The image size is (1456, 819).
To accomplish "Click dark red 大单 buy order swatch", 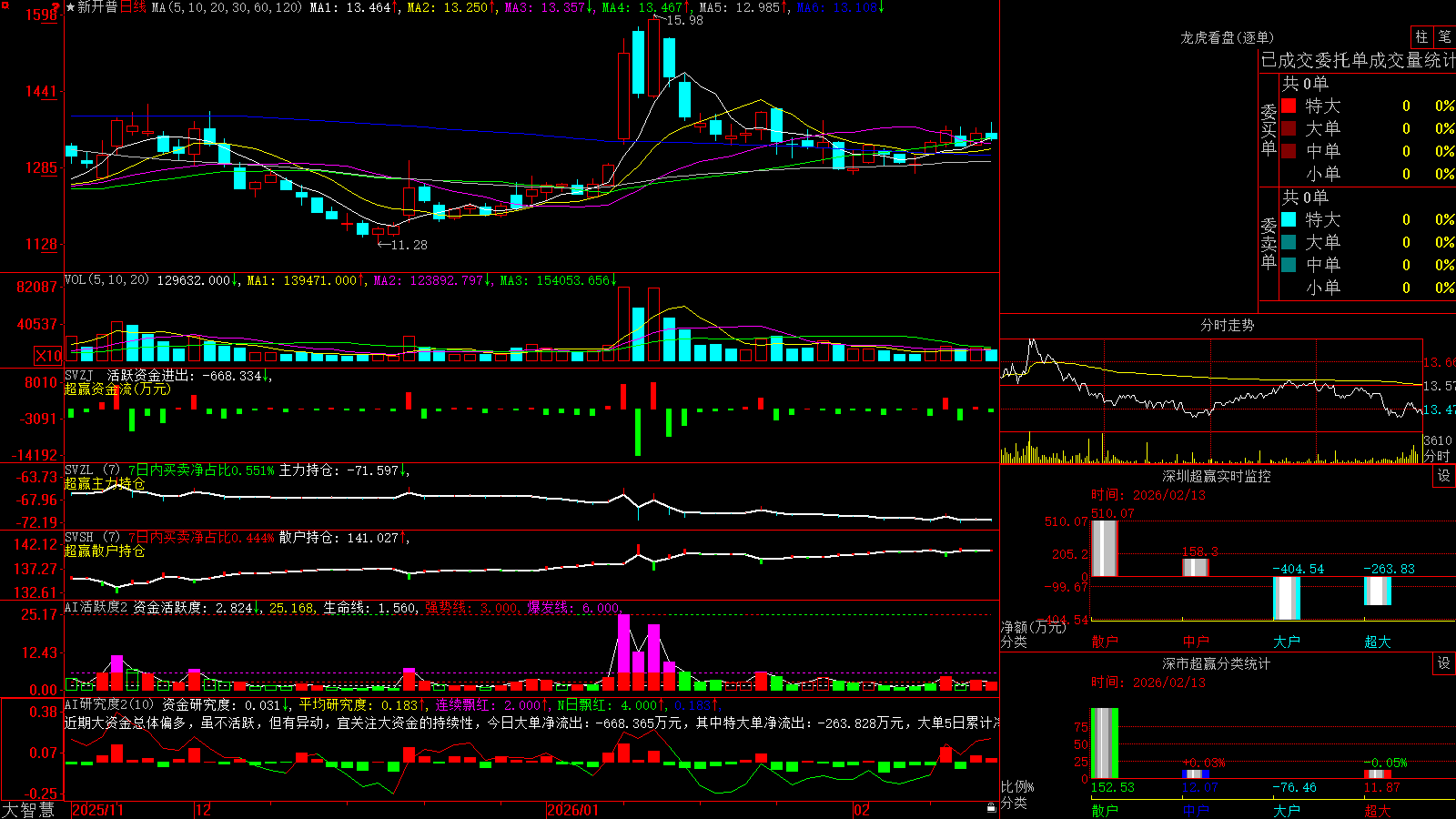I will pos(1289,128).
